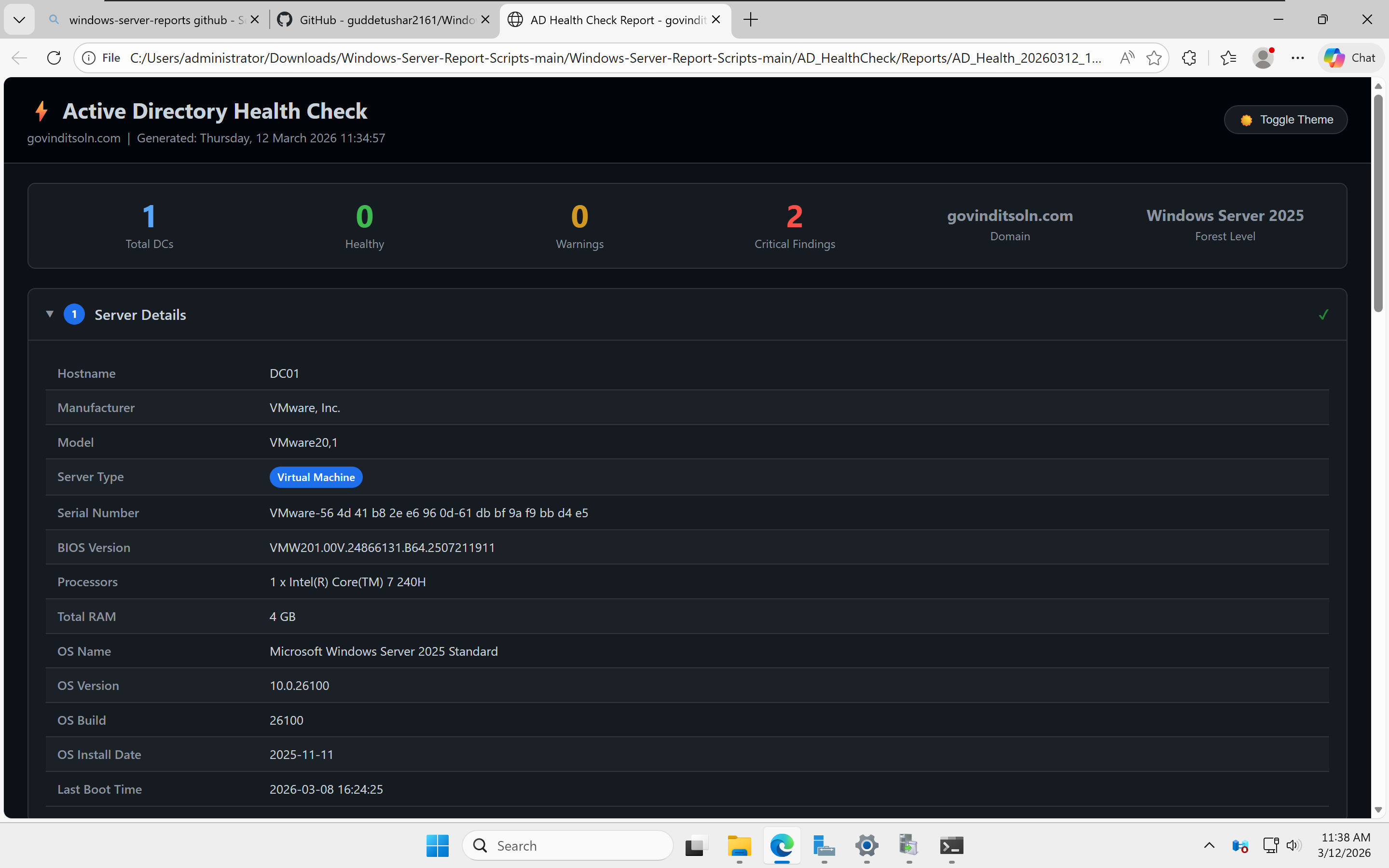Collapse the Server Details section triangle

point(50,314)
